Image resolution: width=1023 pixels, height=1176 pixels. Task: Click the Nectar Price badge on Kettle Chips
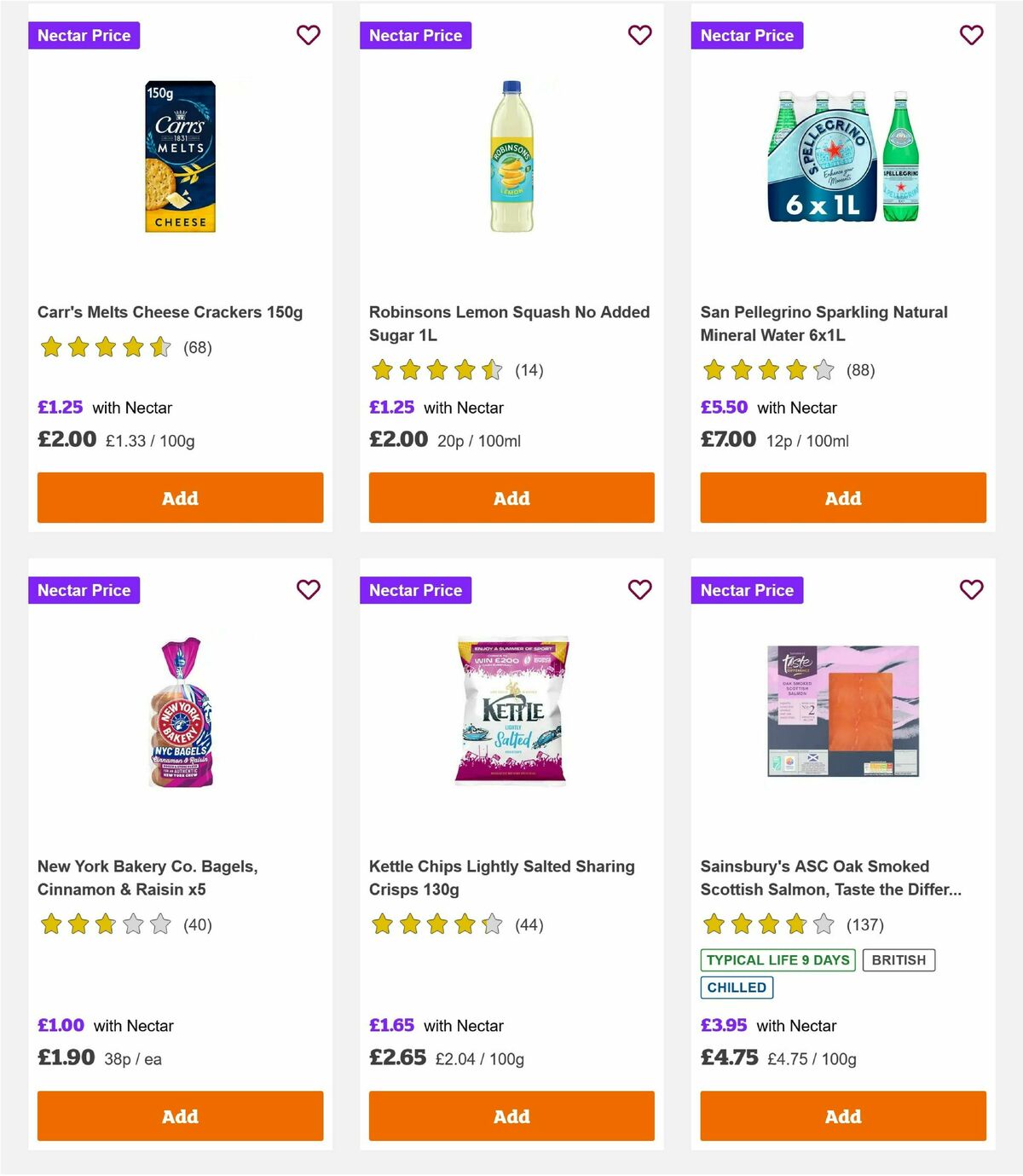coord(415,589)
